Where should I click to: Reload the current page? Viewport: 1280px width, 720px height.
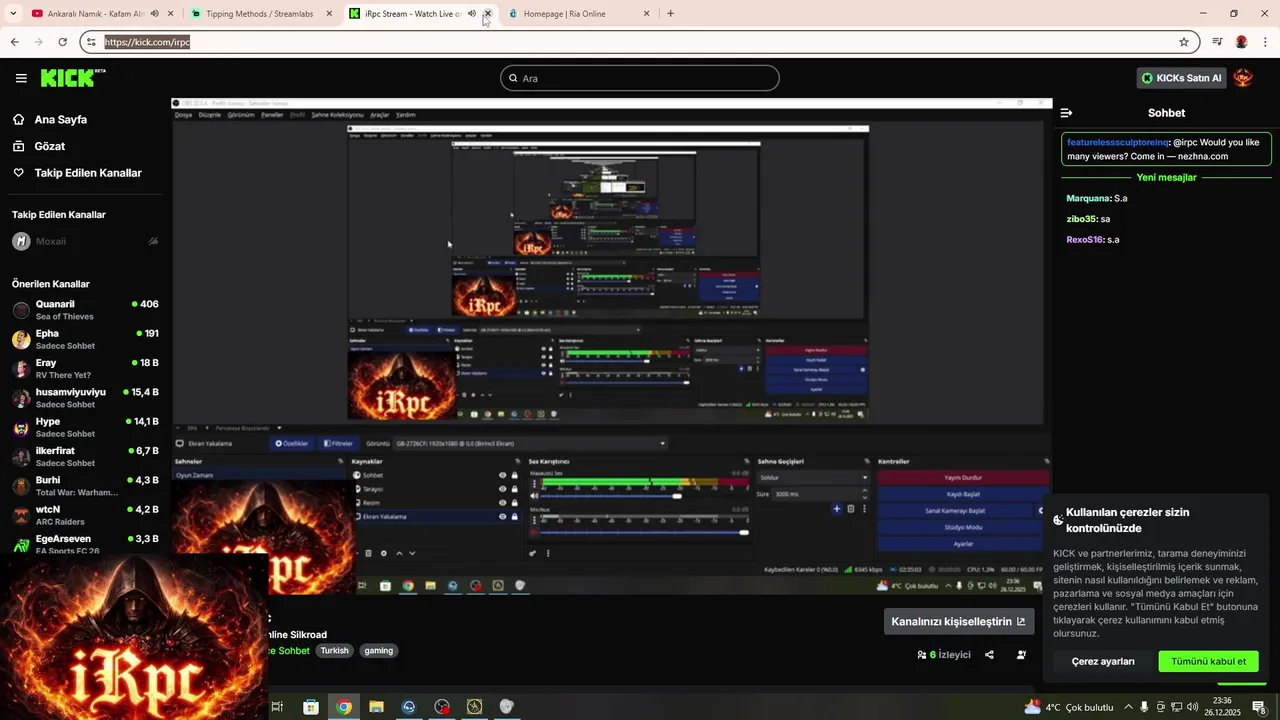tap(62, 42)
